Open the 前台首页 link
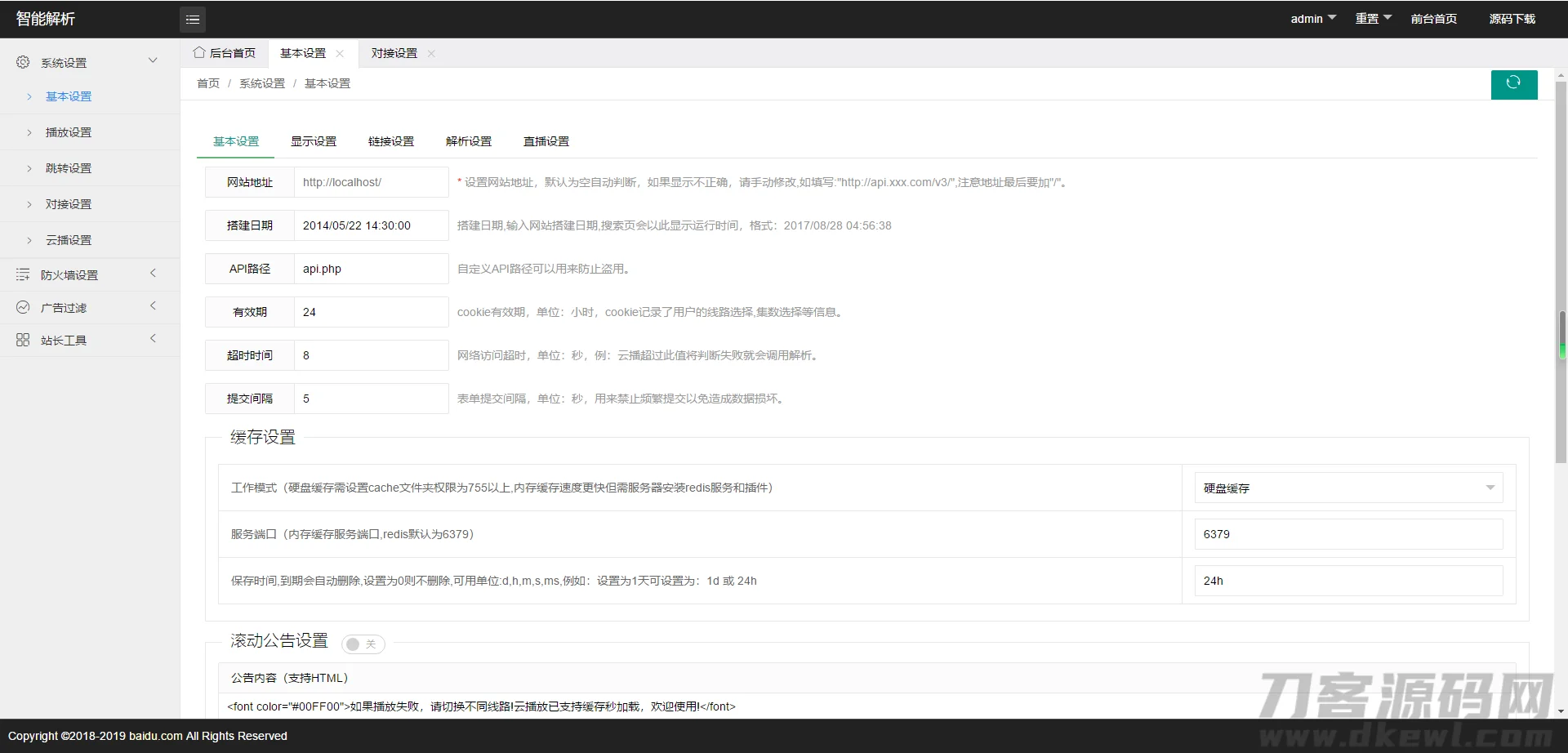This screenshot has width=1568, height=753. click(x=1434, y=19)
